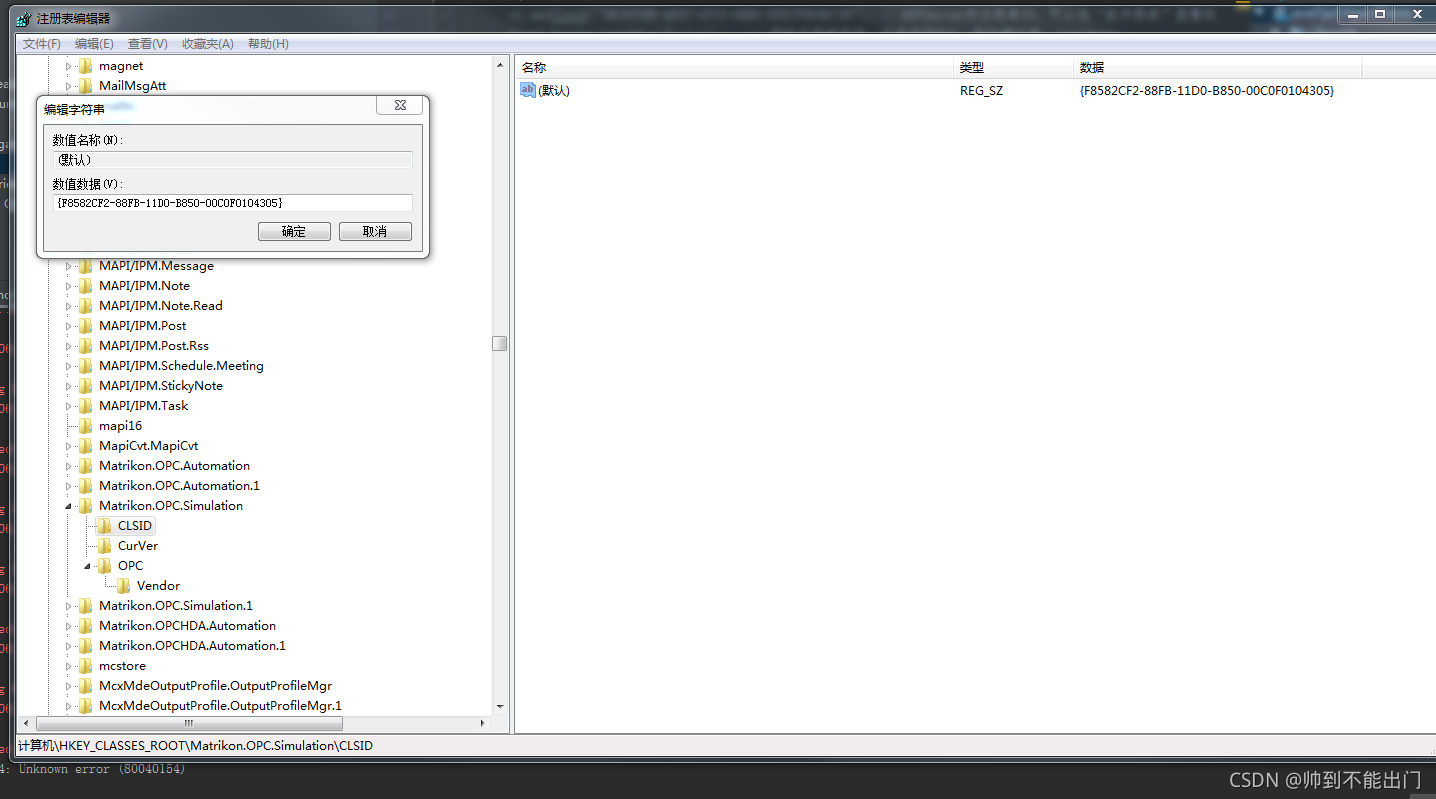The image size is (1436, 799).
Task: Click Matrikon.OPCHDA.Automation.1 folder icon
Action: [x=86, y=646]
